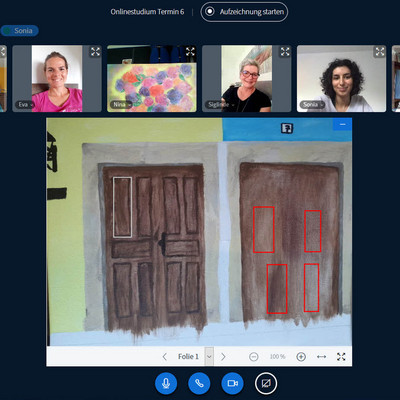Select Nina's flower painting video thumbnail
The width and height of the screenshot is (400, 400).
[152, 79]
